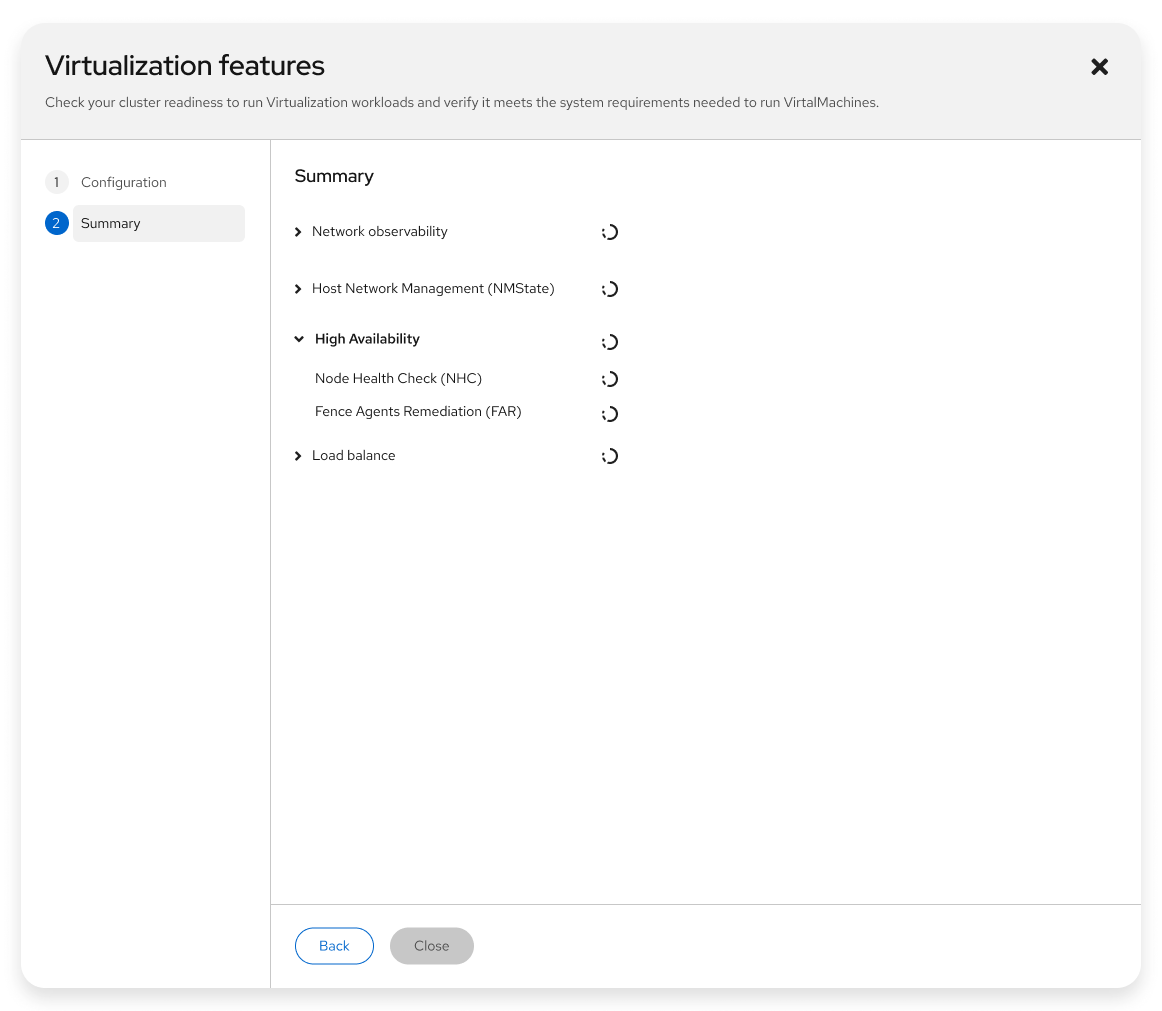Click the Node Health Check loading spinner
Image resolution: width=1162 pixels, height=1011 pixels.
(610, 379)
